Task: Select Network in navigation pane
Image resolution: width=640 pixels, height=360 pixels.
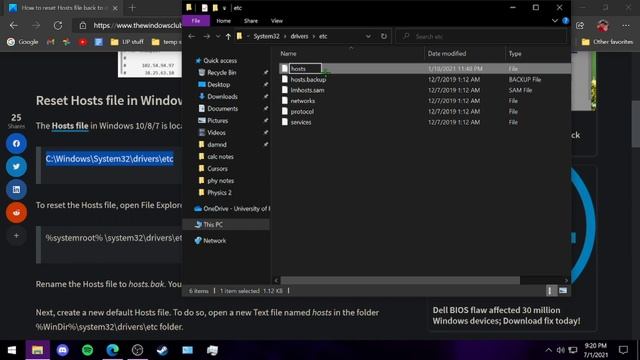Action: [214, 240]
